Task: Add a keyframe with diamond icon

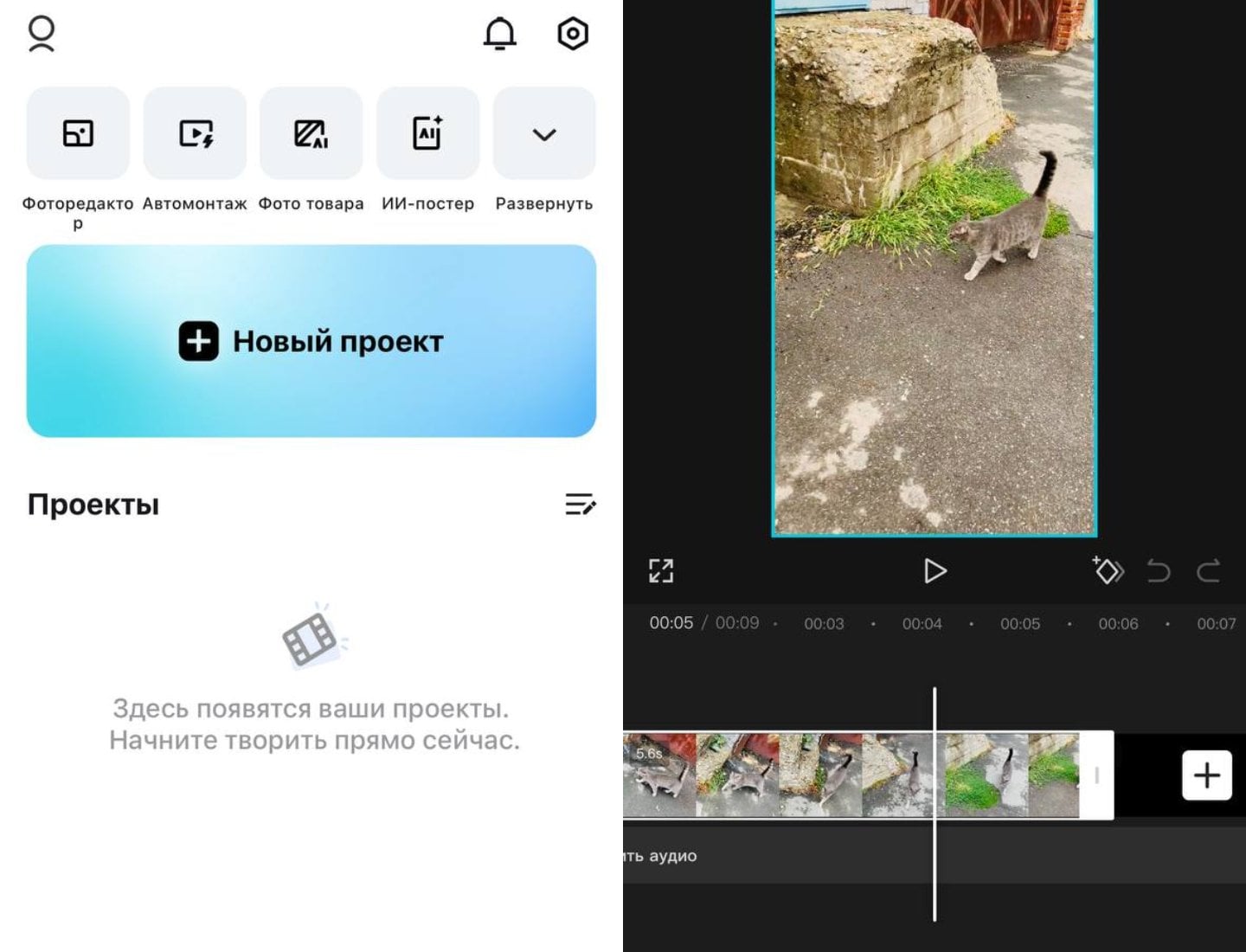Action: 1107,571
